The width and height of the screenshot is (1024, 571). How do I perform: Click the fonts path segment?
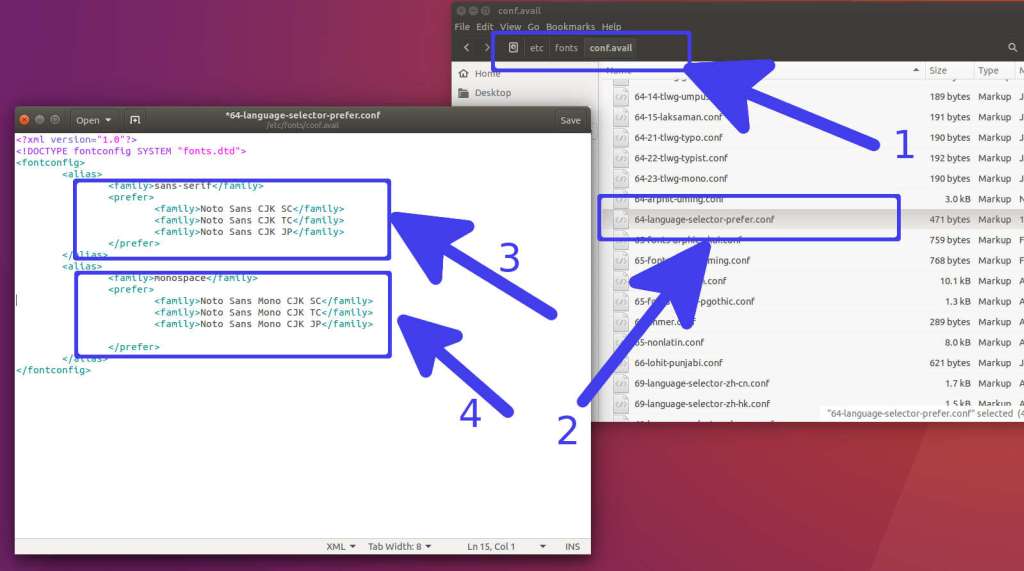(566, 48)
